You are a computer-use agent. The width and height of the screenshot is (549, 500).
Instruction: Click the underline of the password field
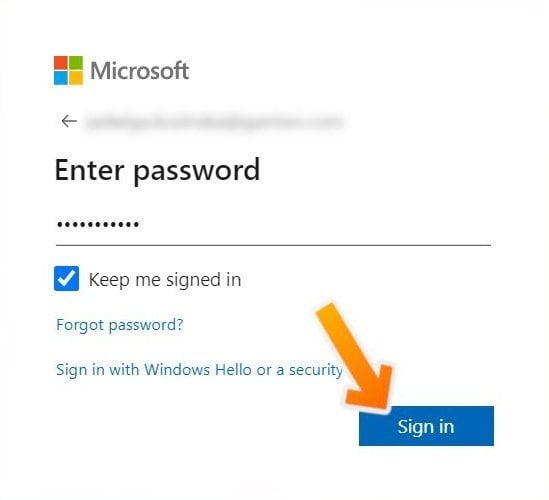click(x=273, y=245)
